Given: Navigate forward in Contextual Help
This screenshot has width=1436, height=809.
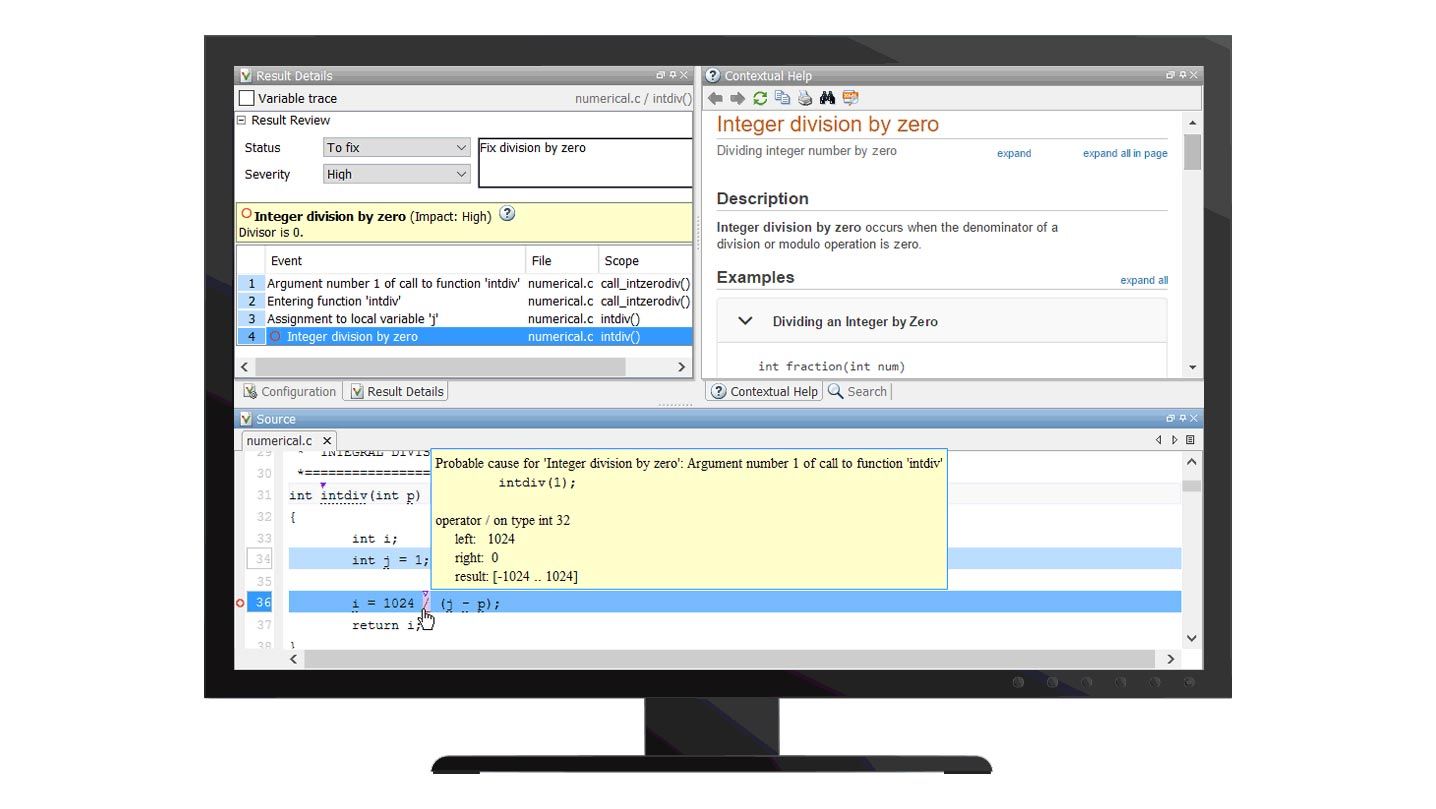Looking at the screenshot, I should click(738, 98).
